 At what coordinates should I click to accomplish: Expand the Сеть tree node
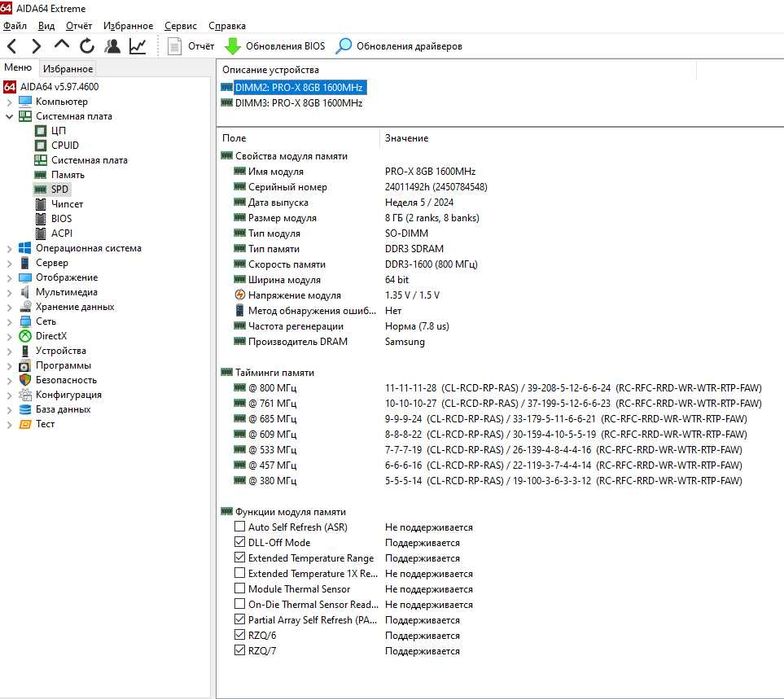pyautogui.click(x=10, y=322)
